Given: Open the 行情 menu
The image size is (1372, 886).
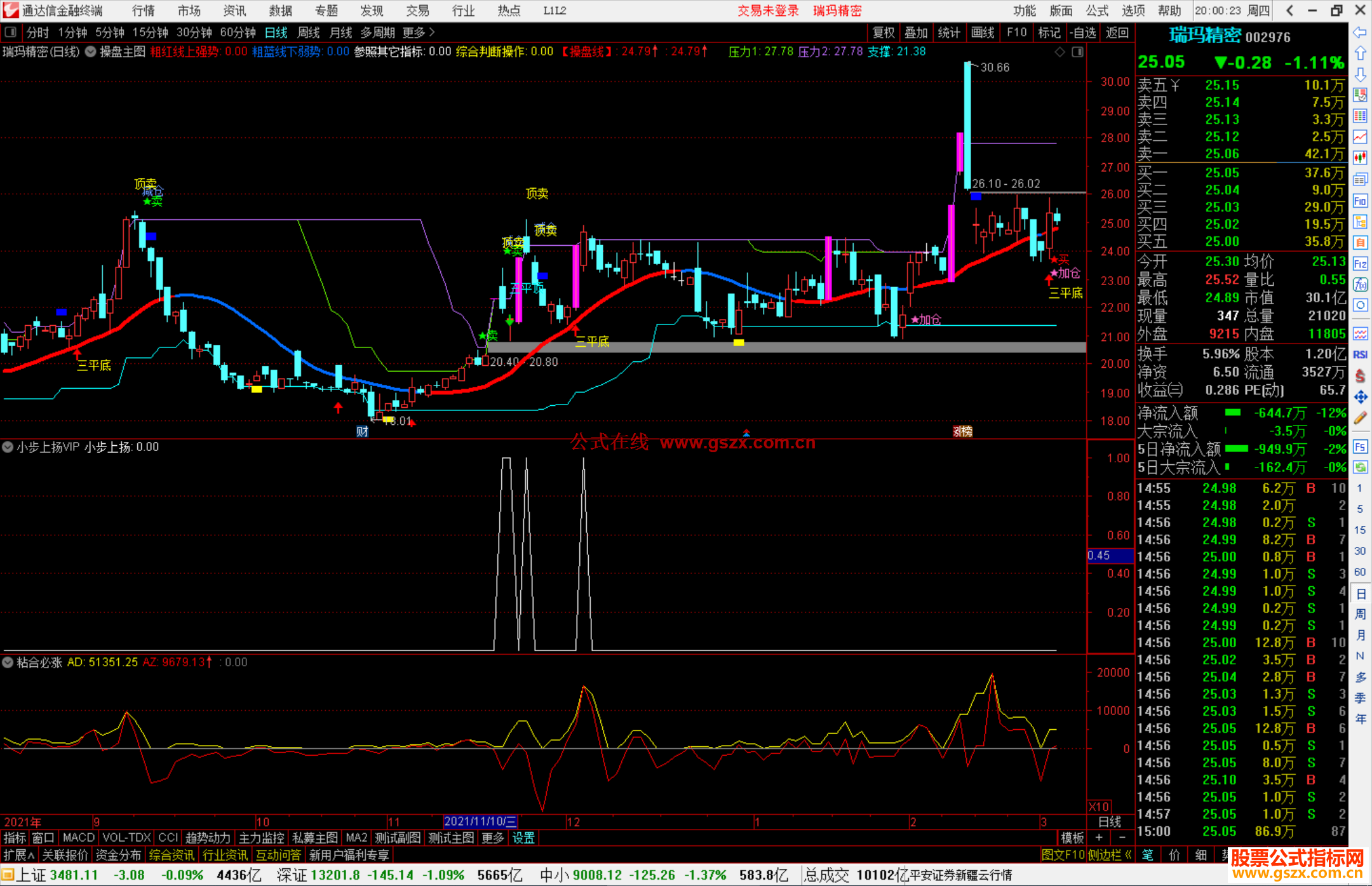Looking at the screenshot, I should click(143, 10).
